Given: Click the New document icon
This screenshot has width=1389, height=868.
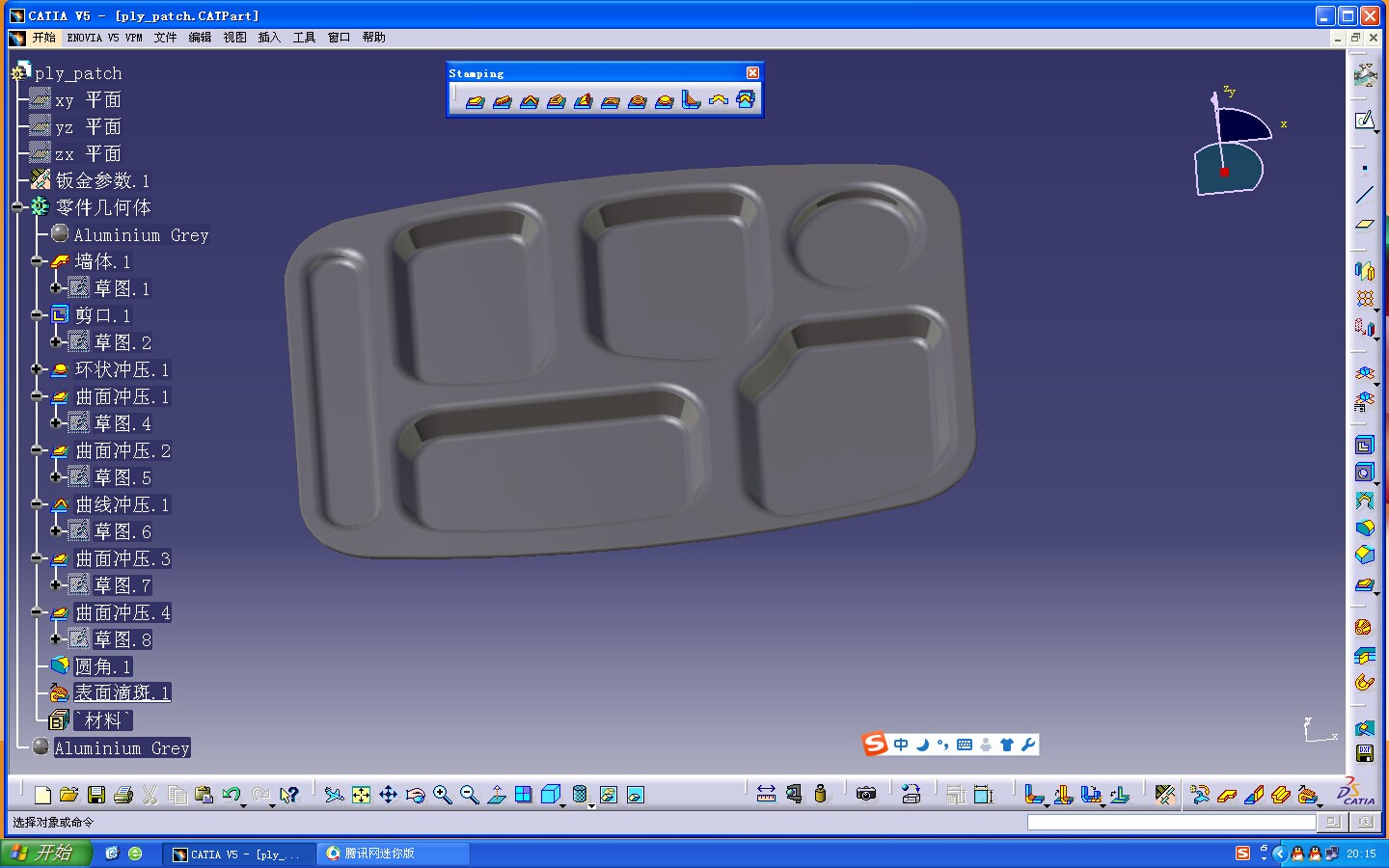Looking at the screenshot, I should pos(42,795).
